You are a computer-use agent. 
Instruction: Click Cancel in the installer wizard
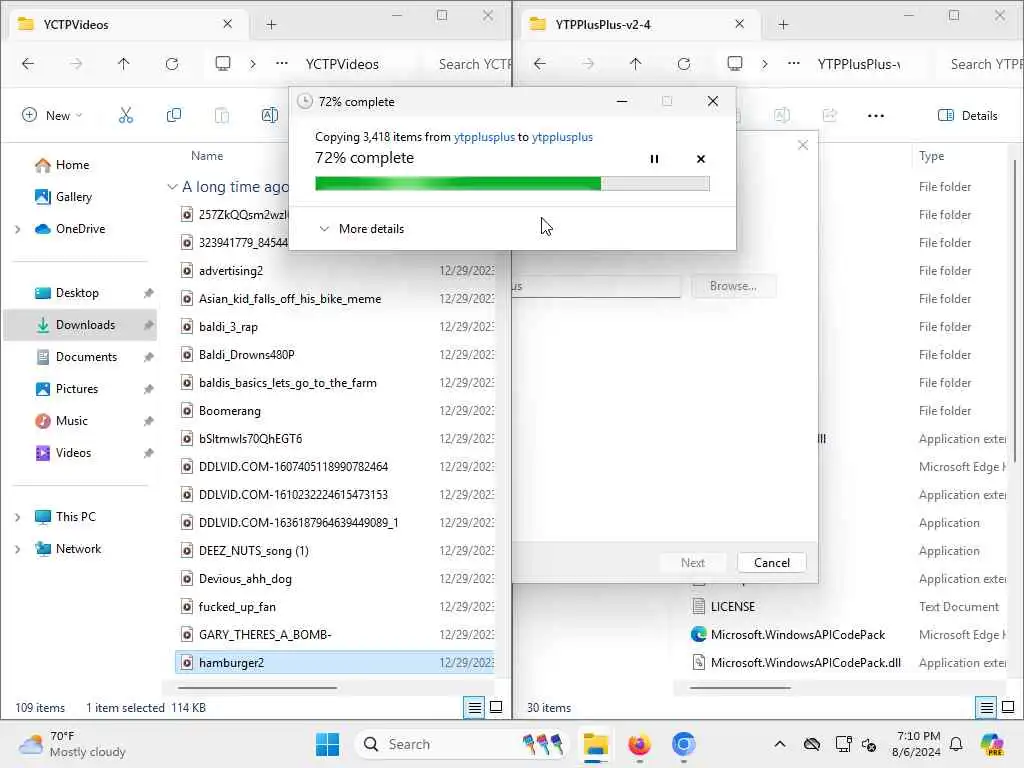click(x=771, y=562)
